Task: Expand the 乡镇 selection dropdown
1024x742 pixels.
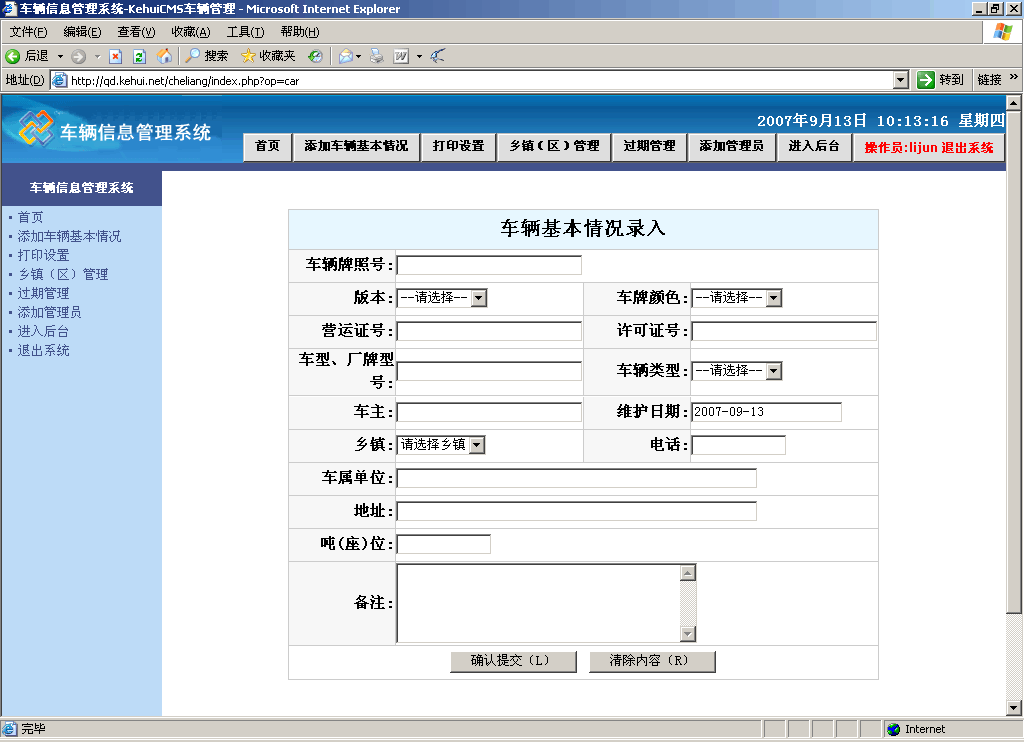Action: point(476,445)
